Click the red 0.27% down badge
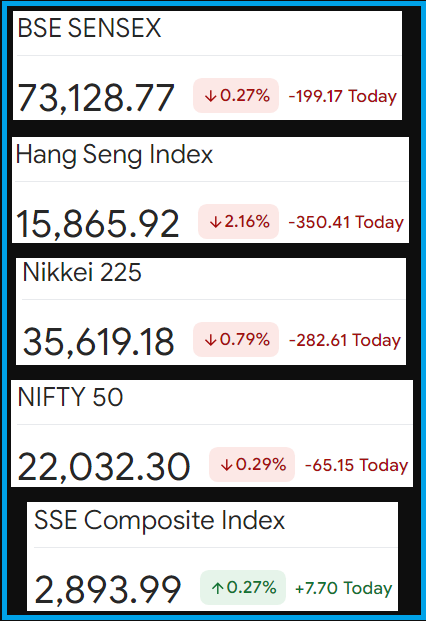Screen dimensions: 426x621 (x=236, y=95)
